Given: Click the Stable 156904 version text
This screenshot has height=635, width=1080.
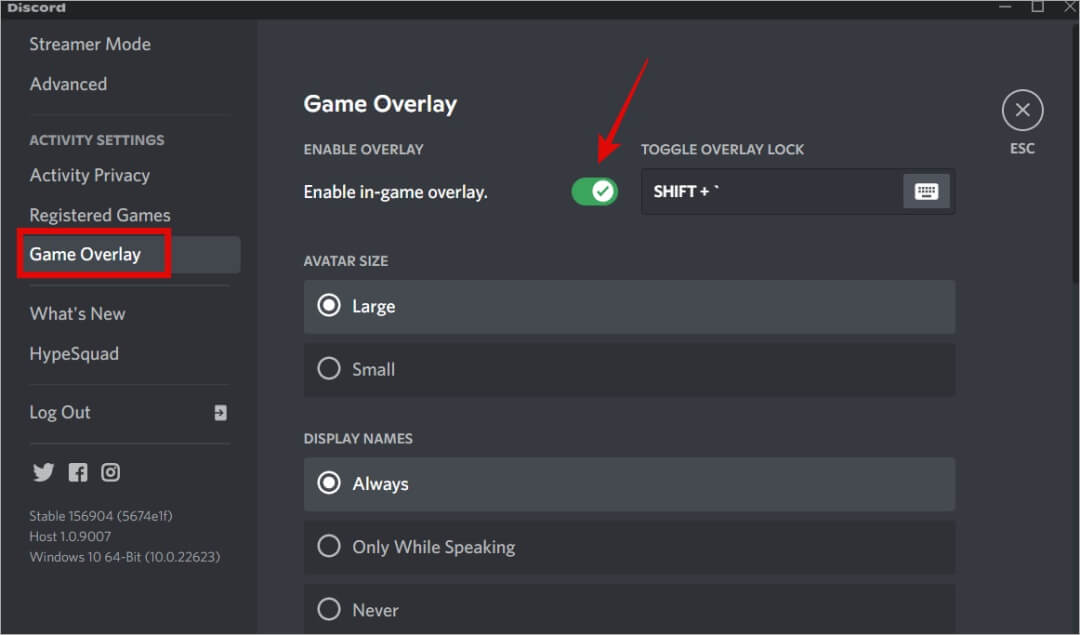Looking at the screenshot, I should click(101, 516).
